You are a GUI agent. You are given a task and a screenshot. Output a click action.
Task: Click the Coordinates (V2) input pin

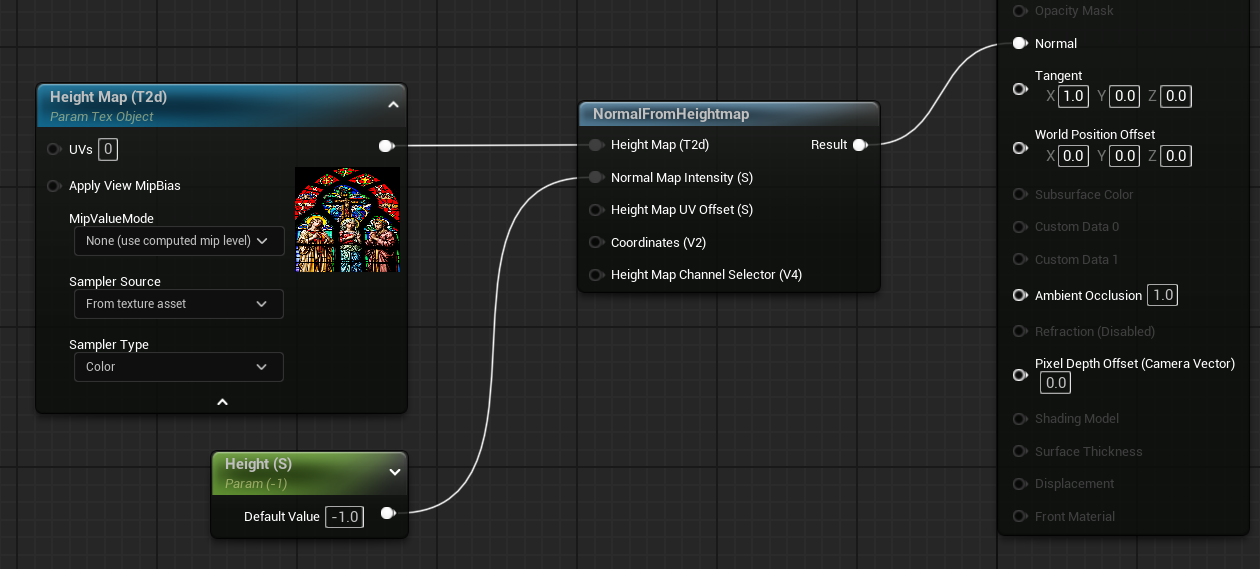tap(596, 242)
